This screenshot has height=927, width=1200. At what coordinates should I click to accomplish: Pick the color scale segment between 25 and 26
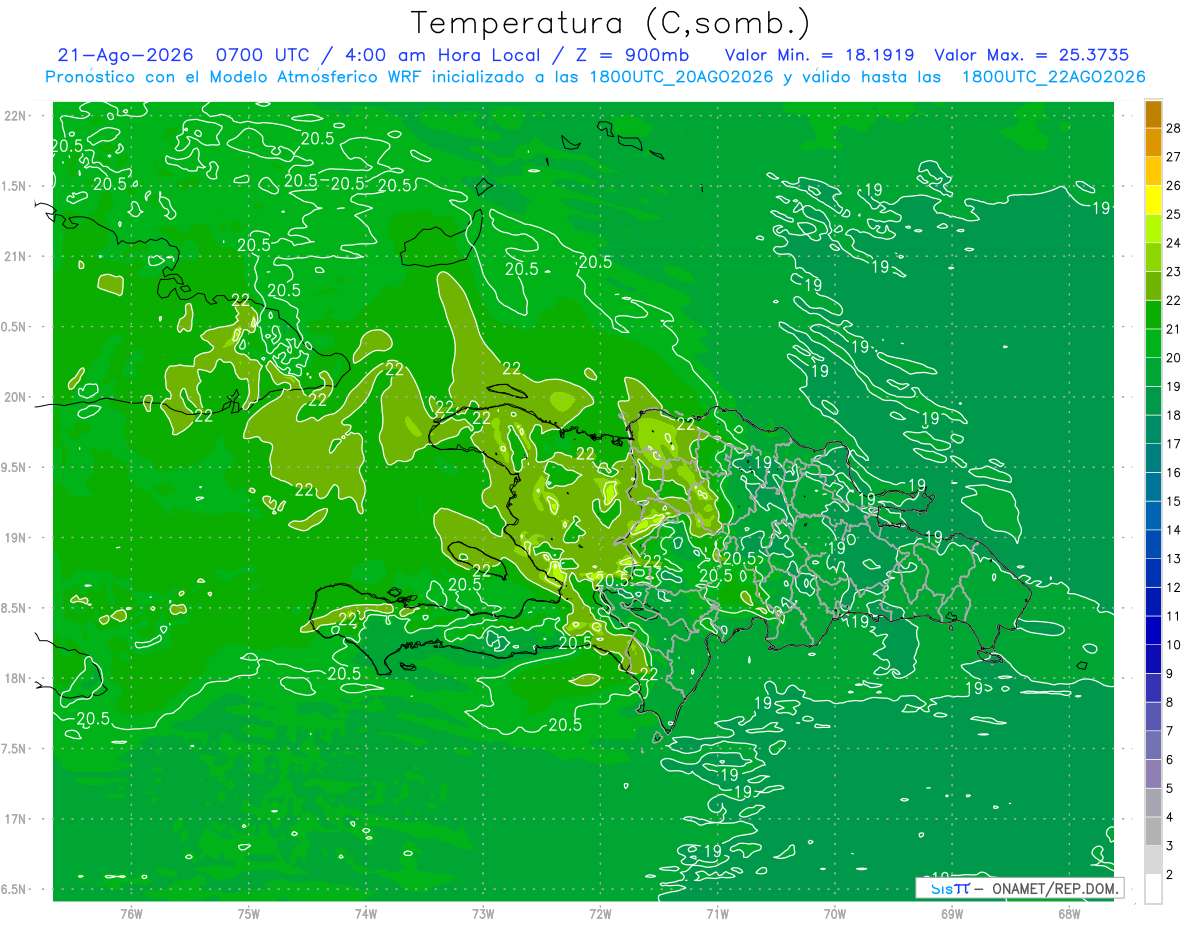coord(1153,199)
